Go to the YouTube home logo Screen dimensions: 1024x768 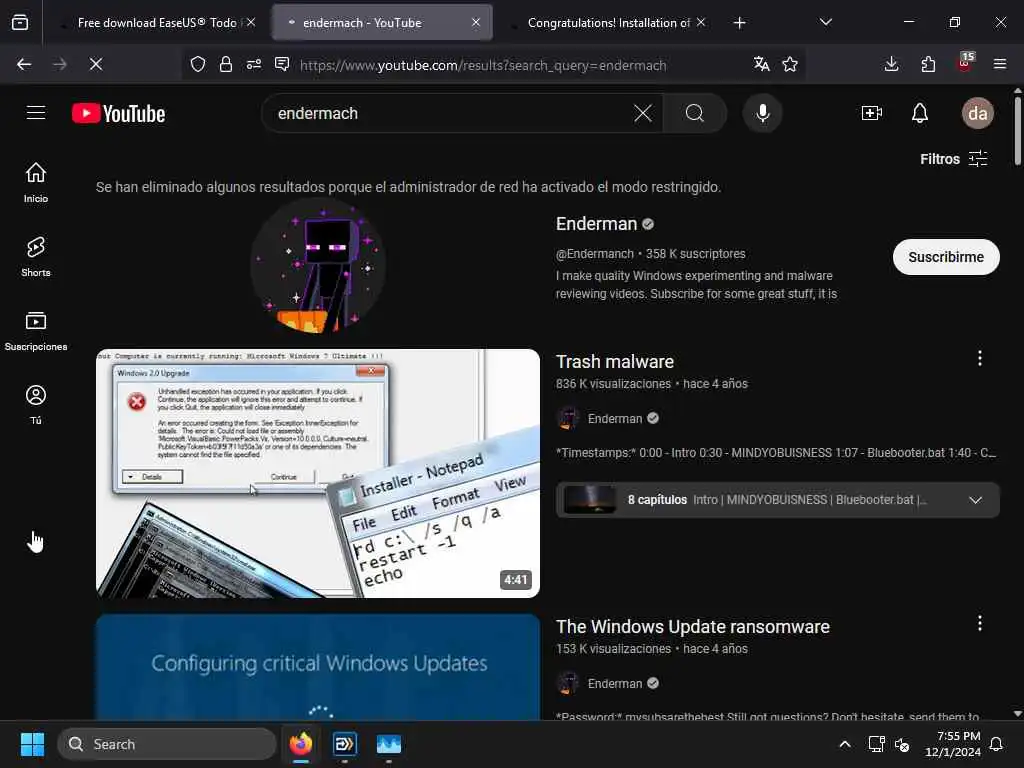[x=119, y=113]
